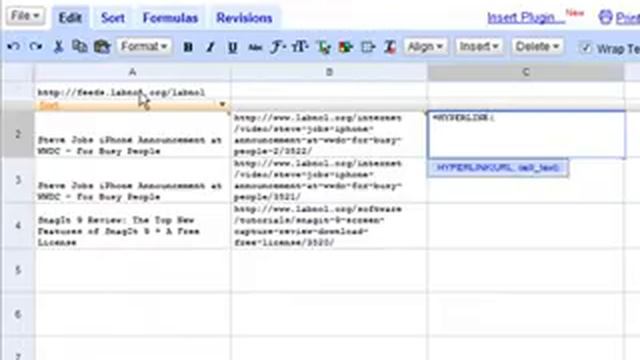Toggle italic formatting
The width and height of the screenshot is (640, 360).
[210, 47]
